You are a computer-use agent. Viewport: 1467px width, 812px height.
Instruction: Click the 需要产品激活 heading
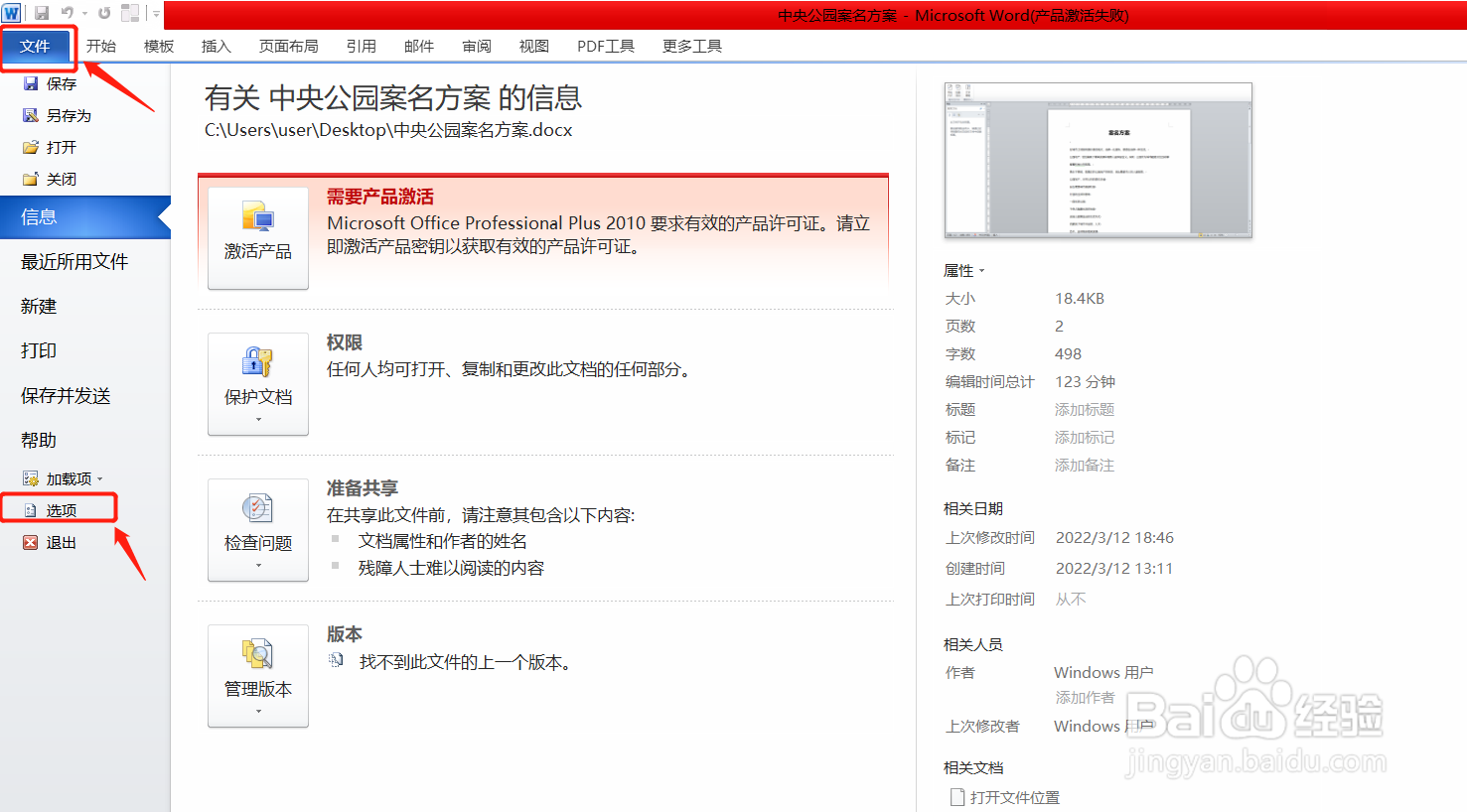point(380,197)
